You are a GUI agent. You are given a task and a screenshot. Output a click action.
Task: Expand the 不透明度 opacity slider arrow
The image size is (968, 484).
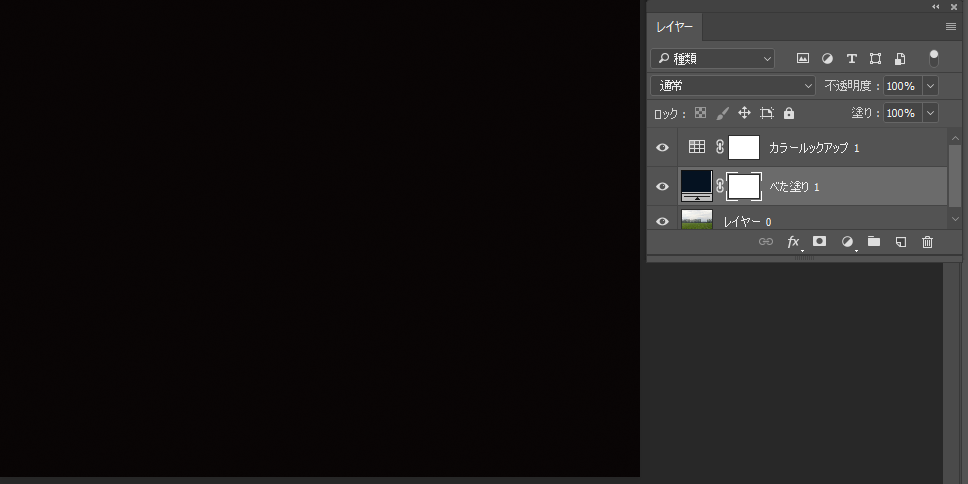pos(931,86)
